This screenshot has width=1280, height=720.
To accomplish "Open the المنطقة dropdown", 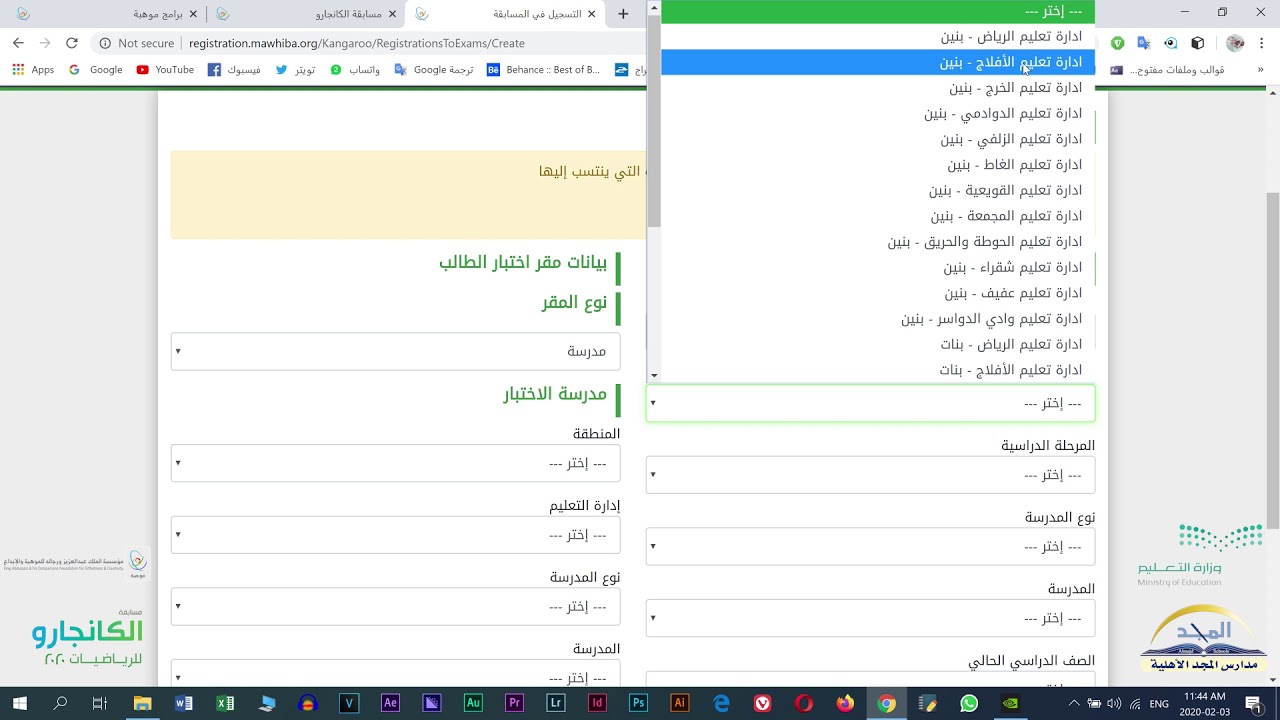I will [395, 463].
